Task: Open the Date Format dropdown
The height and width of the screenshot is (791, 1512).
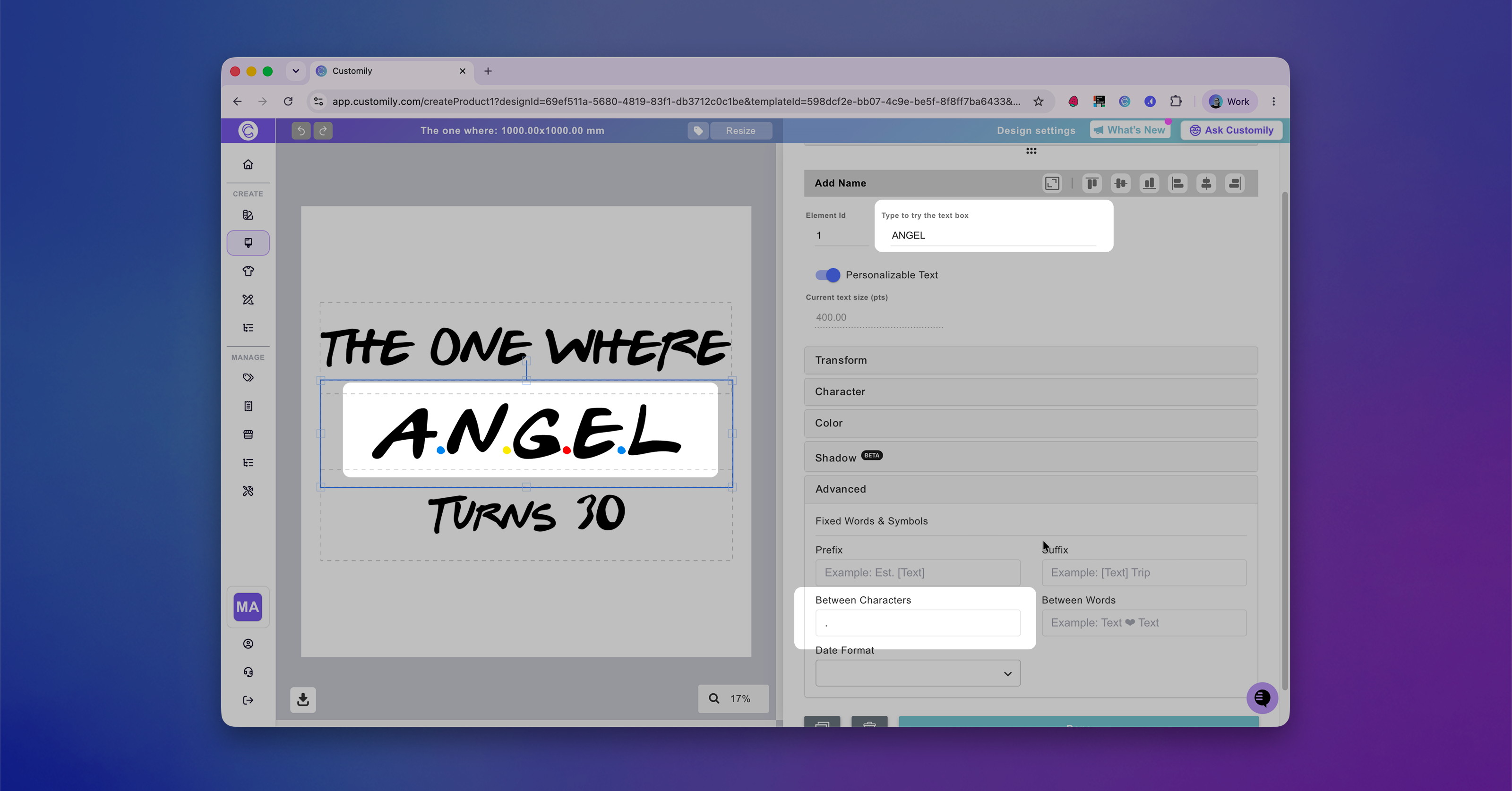Action: [x=918, y=673]
